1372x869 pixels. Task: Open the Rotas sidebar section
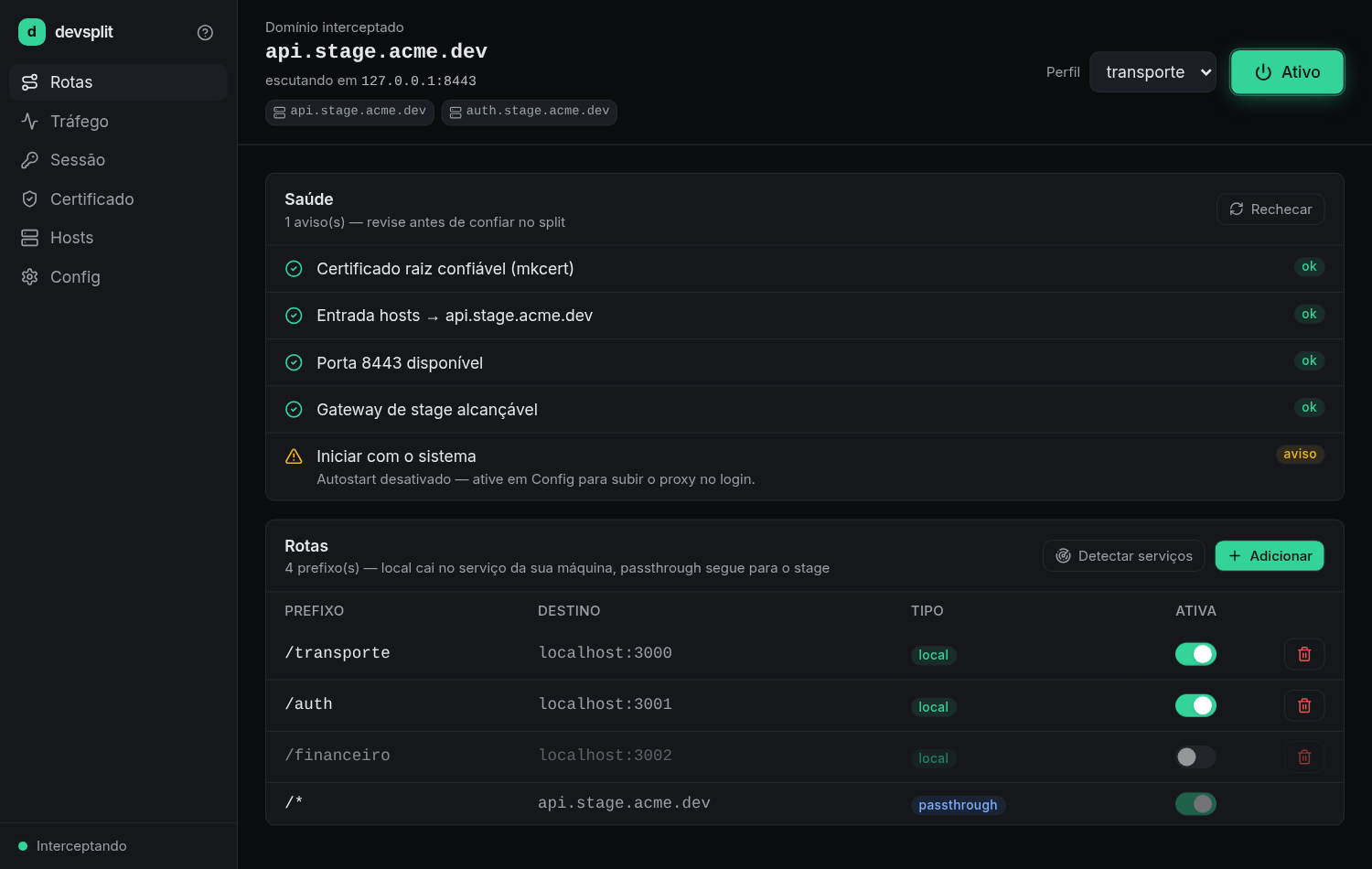tap(118, 82)
